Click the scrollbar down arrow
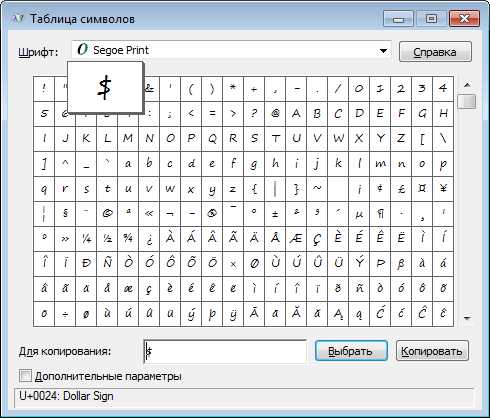The width and height of the screenshot is (490, 418). click(x=467, y=318)
